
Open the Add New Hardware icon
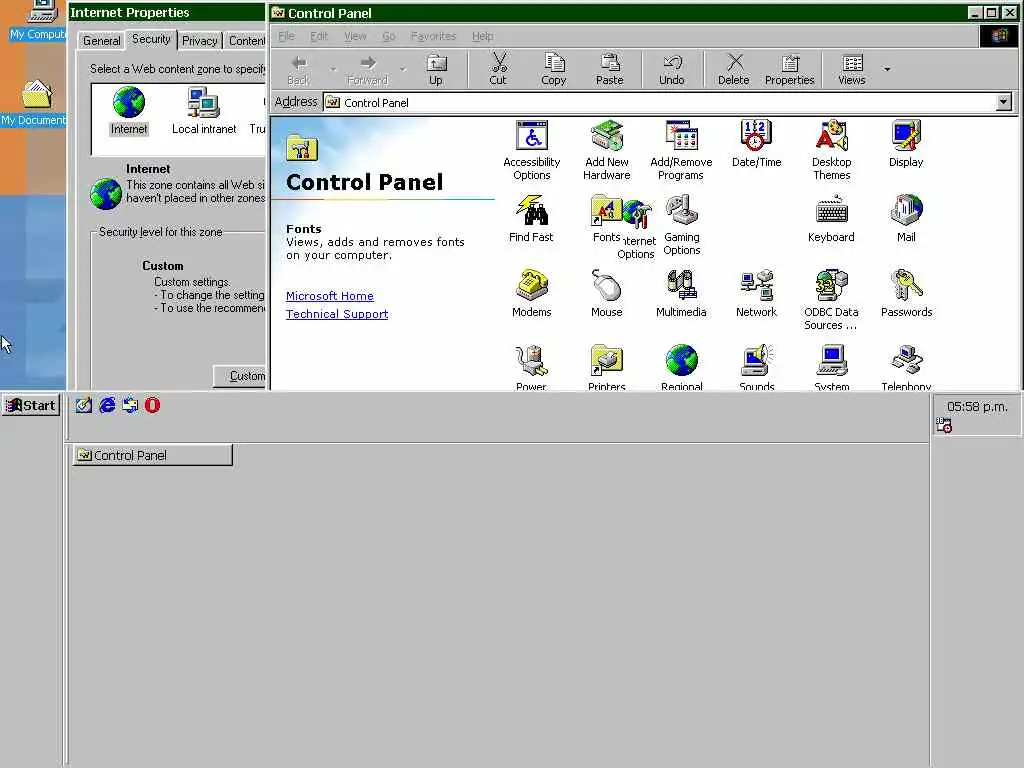click(607, 150)
